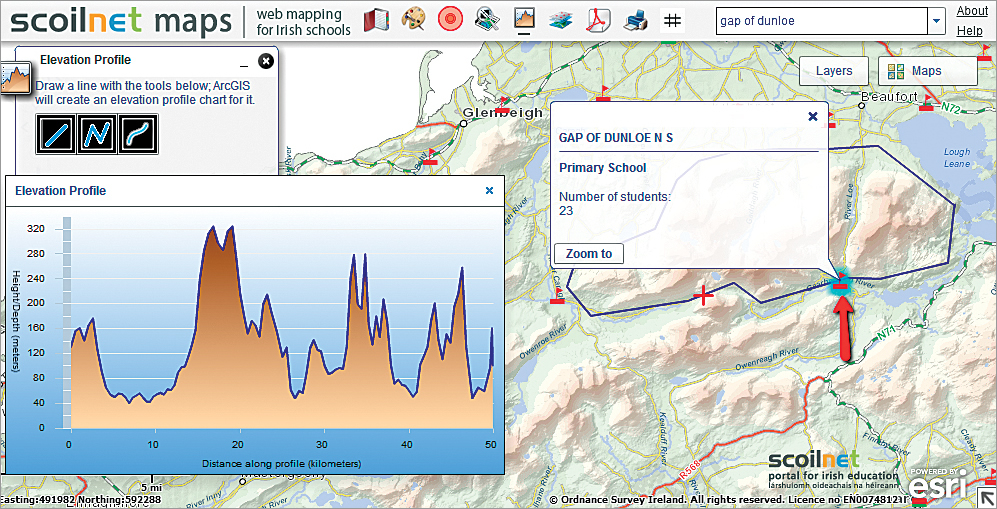Open the bookmarks book icon in the toolbar
The image size is (997, 509).
tap(376, 20)
